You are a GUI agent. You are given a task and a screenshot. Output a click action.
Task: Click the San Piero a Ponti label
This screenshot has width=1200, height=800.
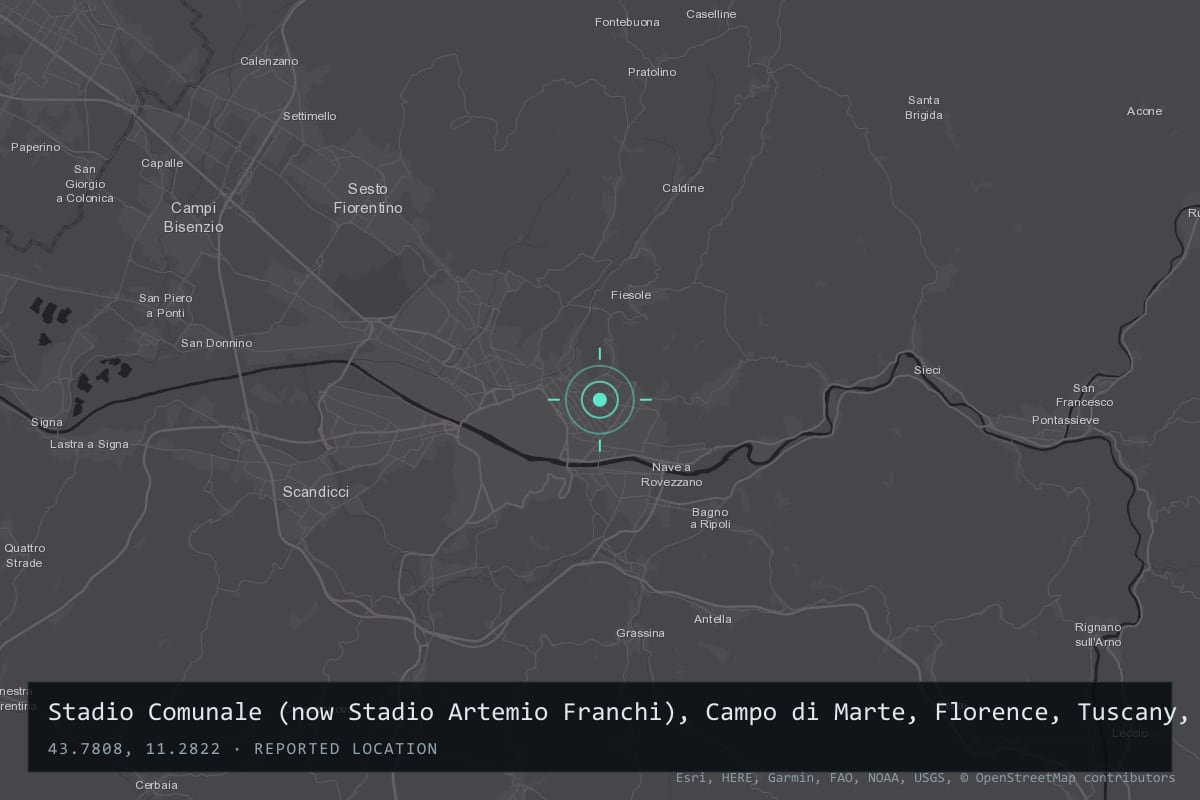[165, 305]
